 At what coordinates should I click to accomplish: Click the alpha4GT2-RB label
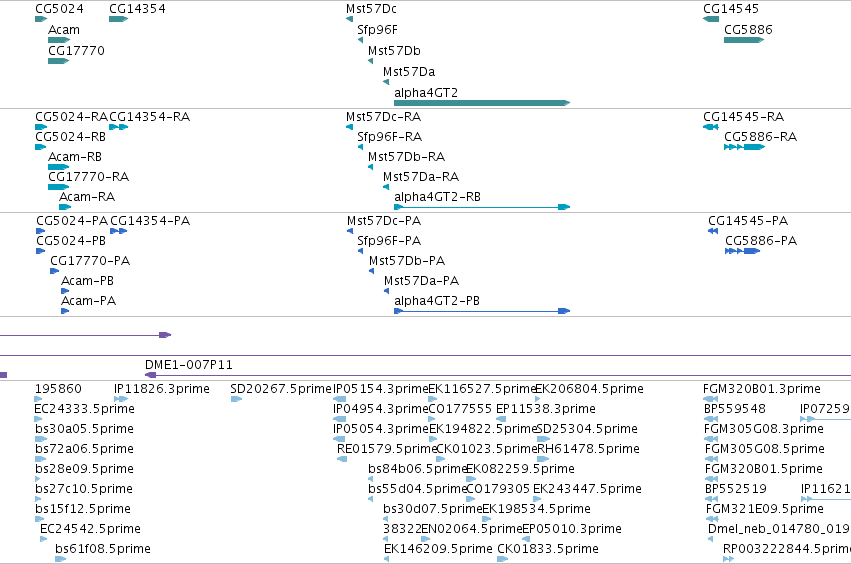pyautogui.click(x=437, y=197)
